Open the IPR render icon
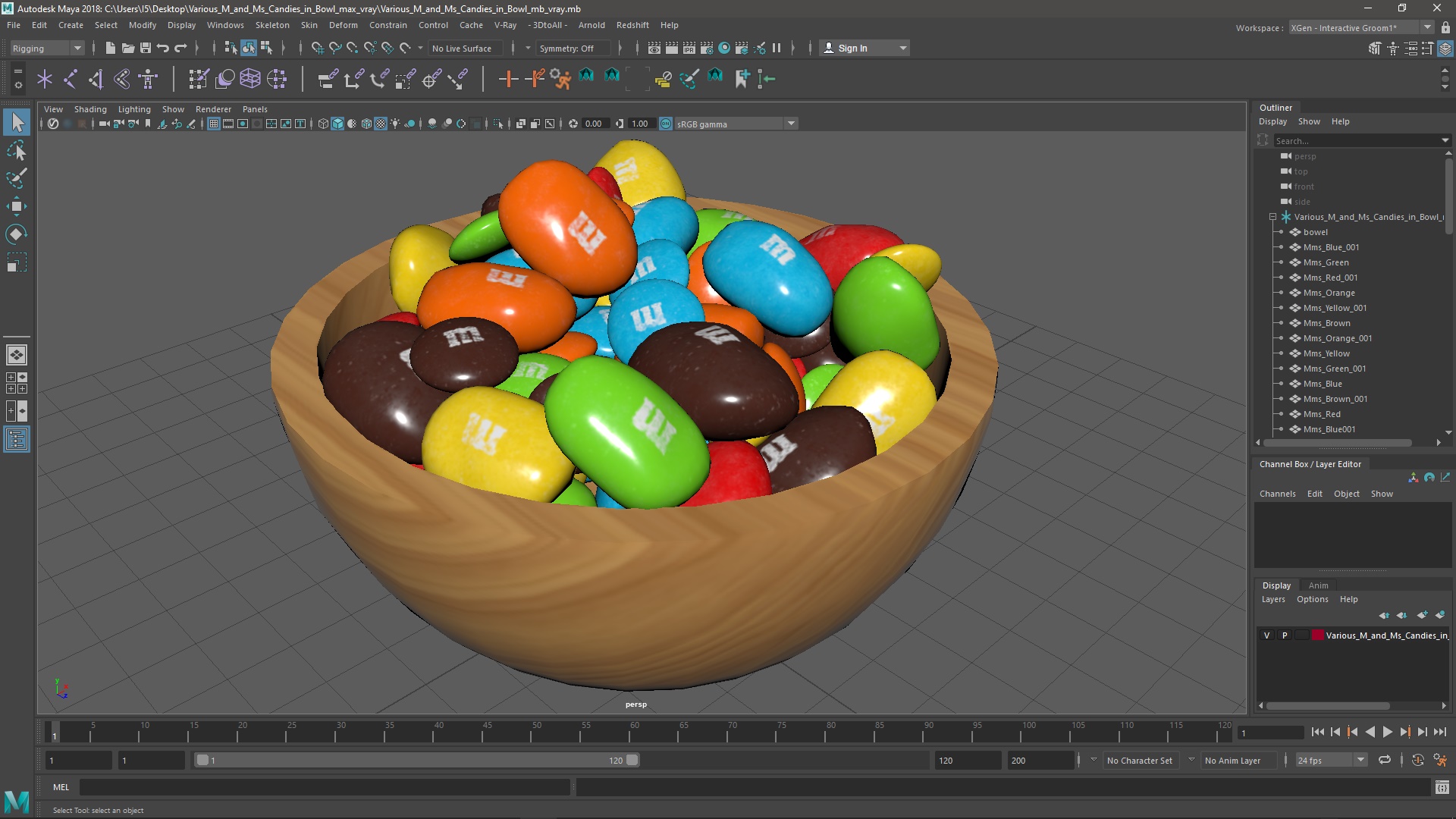This screenshot has width=1456, height=819. [689, 48]
